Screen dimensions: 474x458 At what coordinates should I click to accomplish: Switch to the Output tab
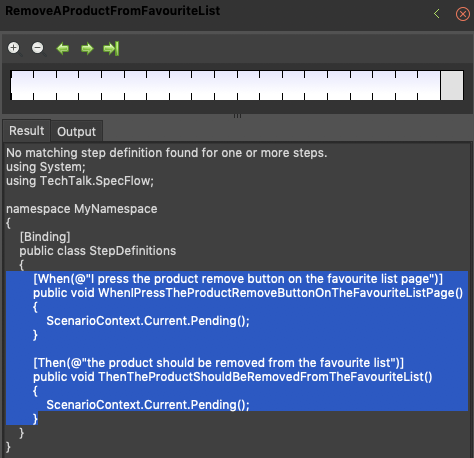pyautogui.click(x=76, y=132)
